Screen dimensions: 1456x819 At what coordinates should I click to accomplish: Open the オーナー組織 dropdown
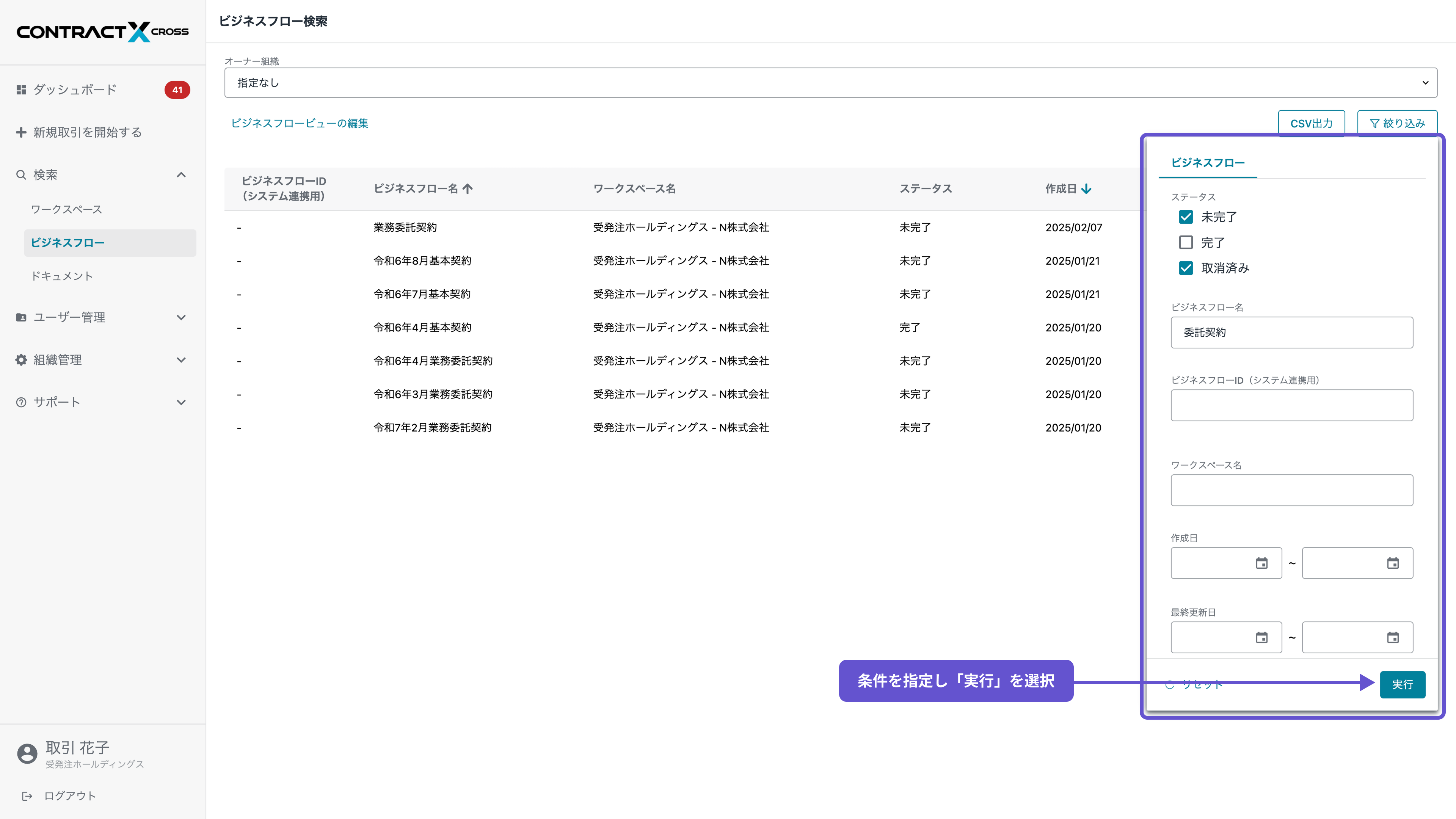point(830,83)
